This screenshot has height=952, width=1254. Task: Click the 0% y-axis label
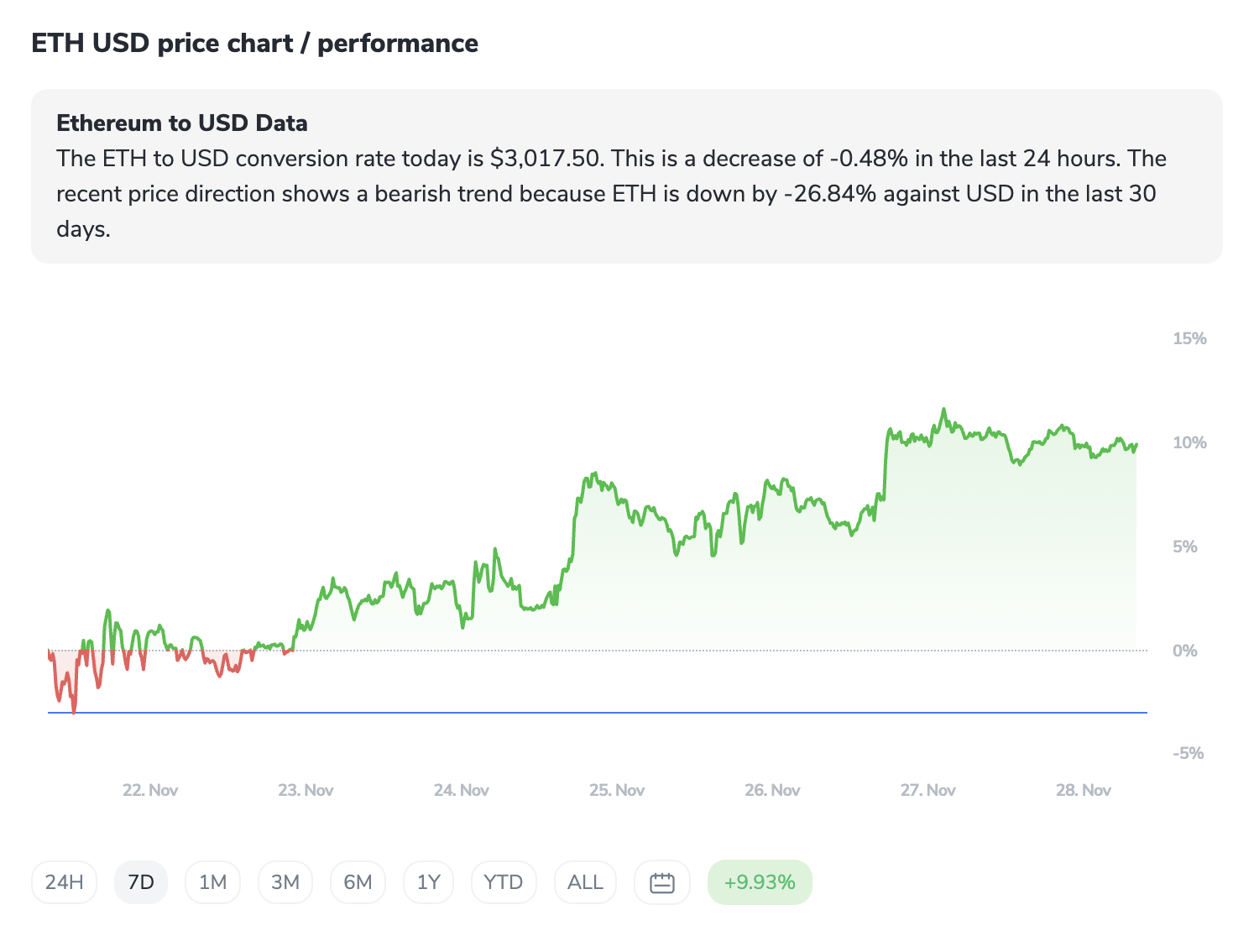(1184, 651)
